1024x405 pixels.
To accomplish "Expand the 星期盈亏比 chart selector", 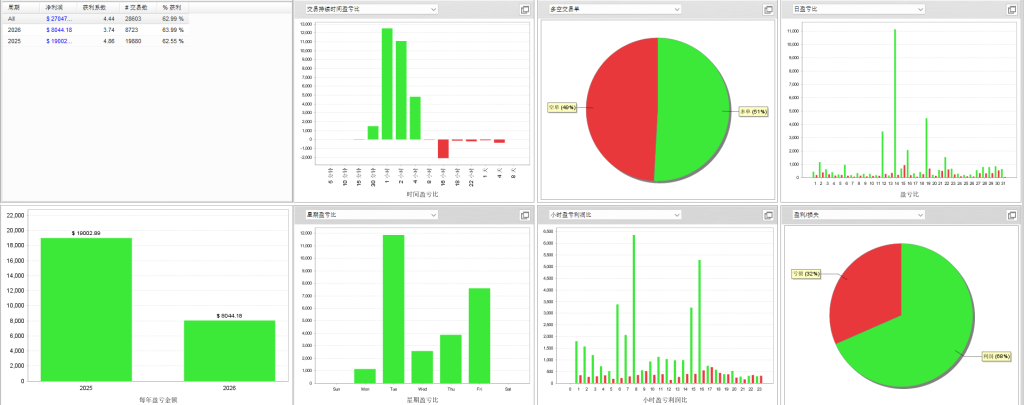I will coord(433,215).
